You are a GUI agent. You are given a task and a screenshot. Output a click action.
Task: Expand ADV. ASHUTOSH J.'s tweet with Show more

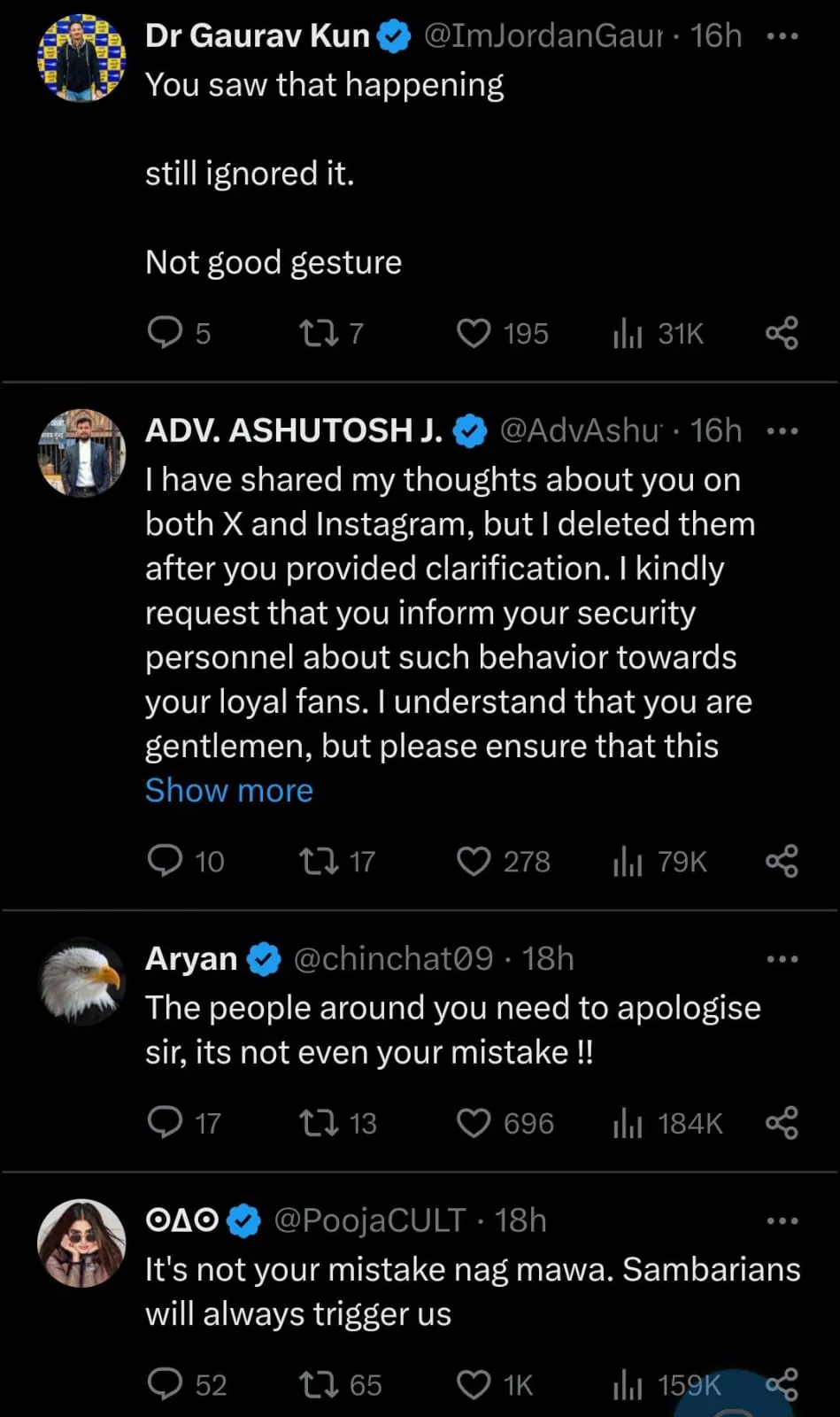(x=228, y=790)
